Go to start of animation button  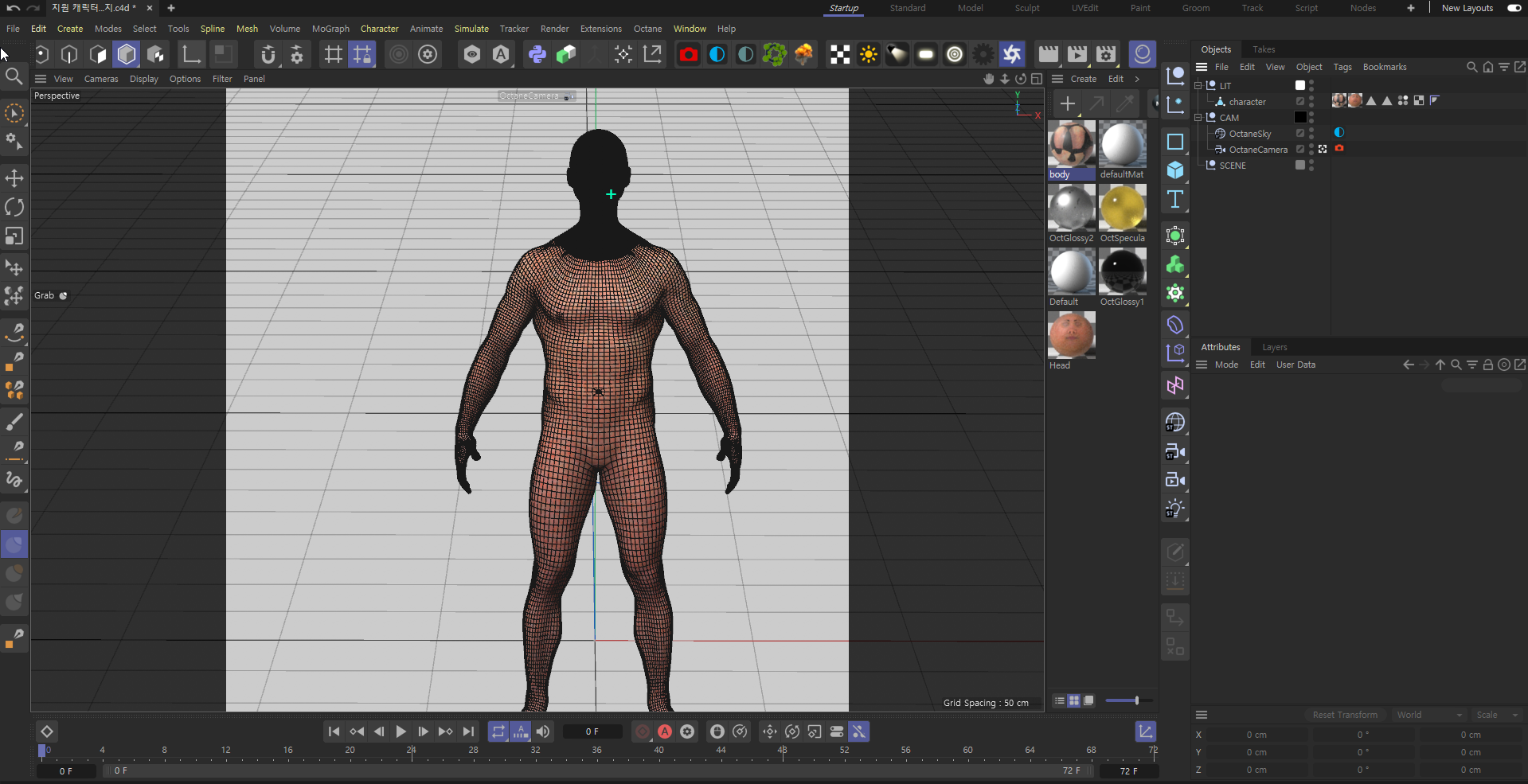pyautogui.click(x=334, y=731)
